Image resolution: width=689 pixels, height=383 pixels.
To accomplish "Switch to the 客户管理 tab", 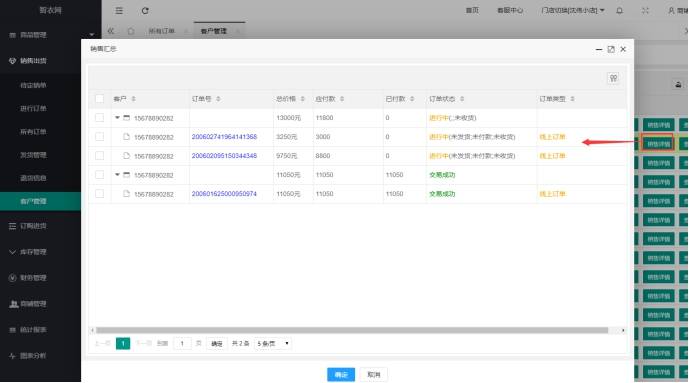I will tap(214, 31).
